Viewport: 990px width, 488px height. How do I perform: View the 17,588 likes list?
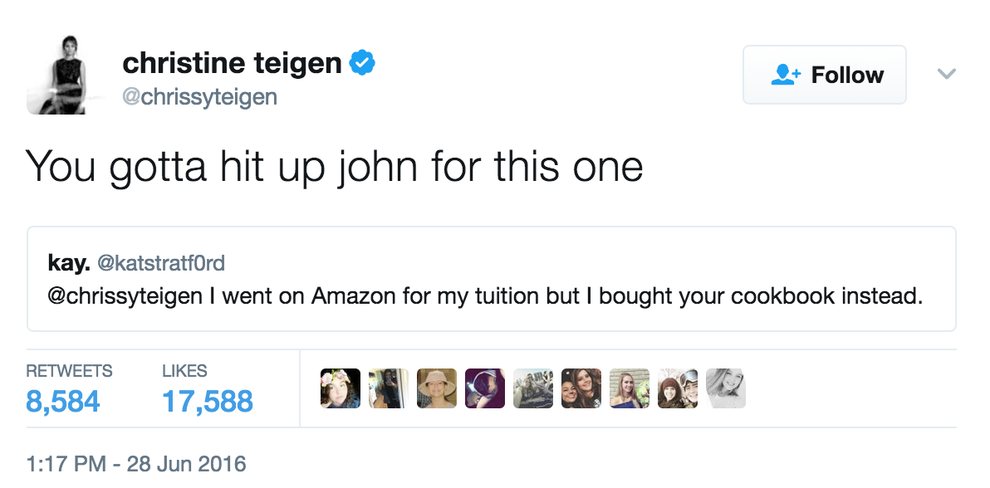tap(207, 401)
